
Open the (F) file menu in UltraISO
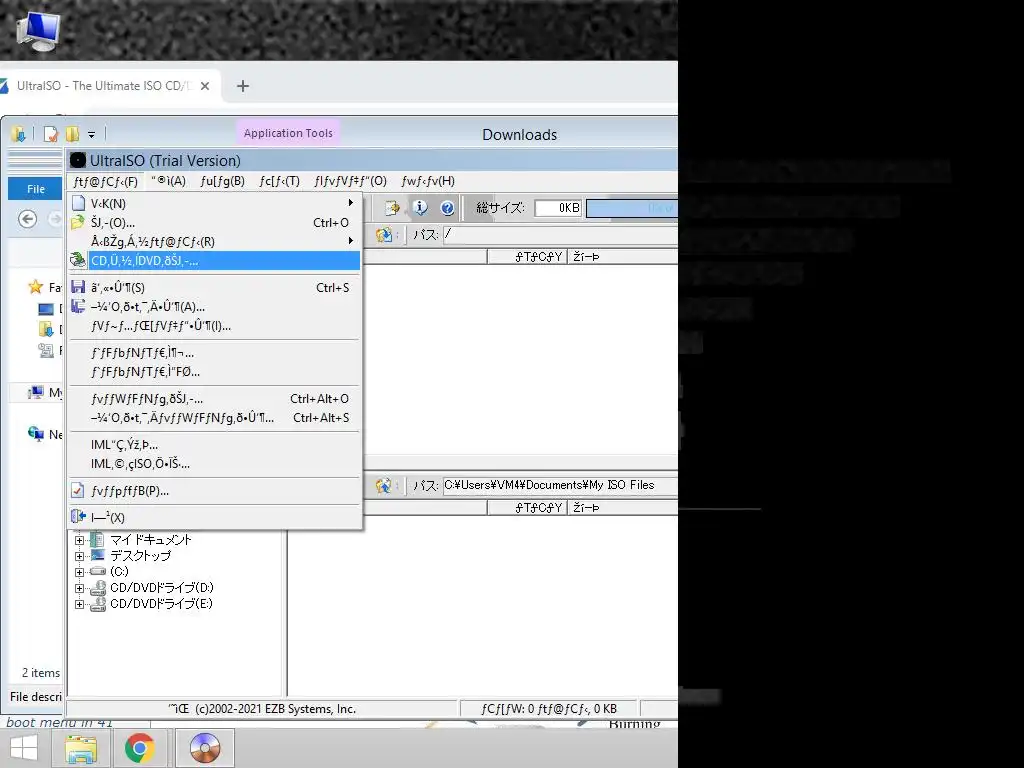[105, 181]
